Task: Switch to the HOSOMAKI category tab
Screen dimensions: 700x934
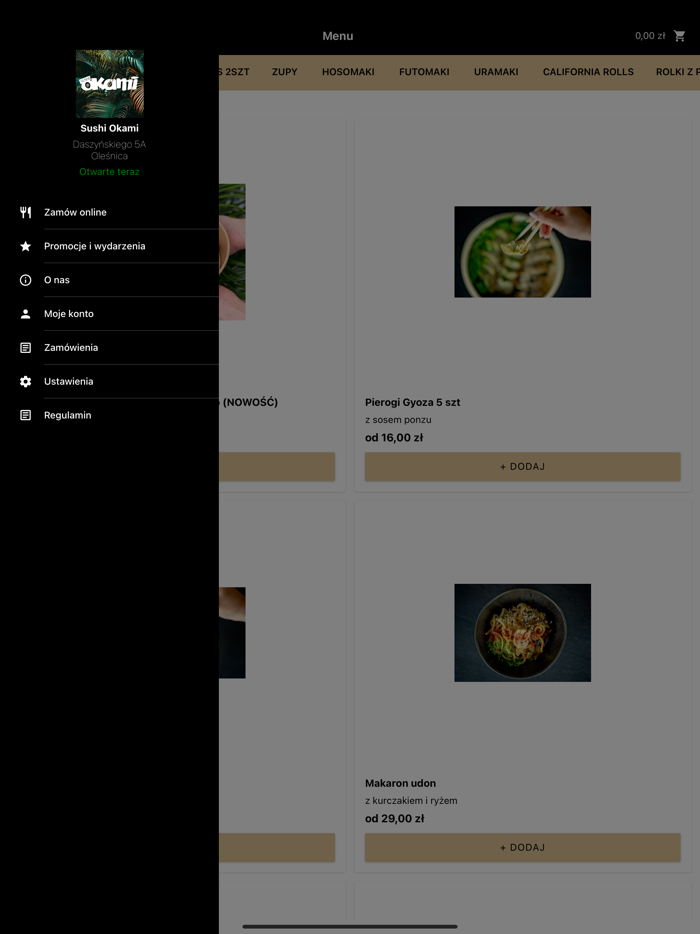Action: [x=348, y=72]
